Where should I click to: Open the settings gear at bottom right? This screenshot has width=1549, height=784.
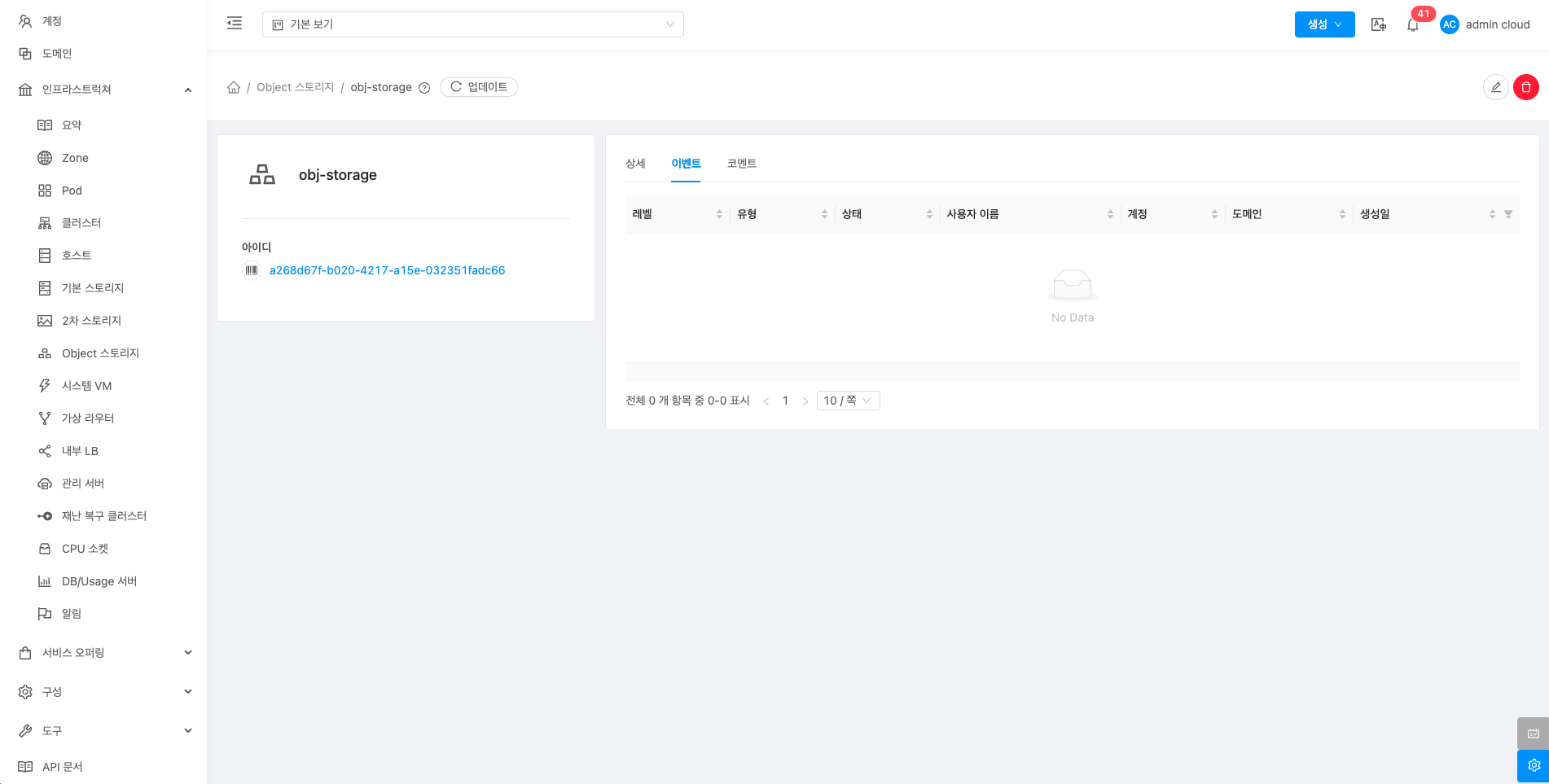point(1533,765)
